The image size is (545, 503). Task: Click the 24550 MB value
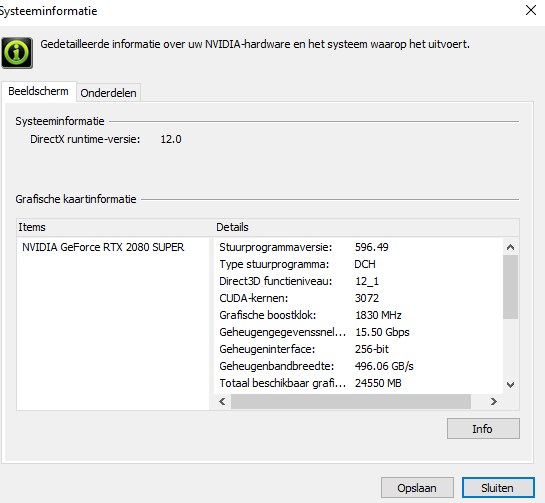click(x=378, y=383)
